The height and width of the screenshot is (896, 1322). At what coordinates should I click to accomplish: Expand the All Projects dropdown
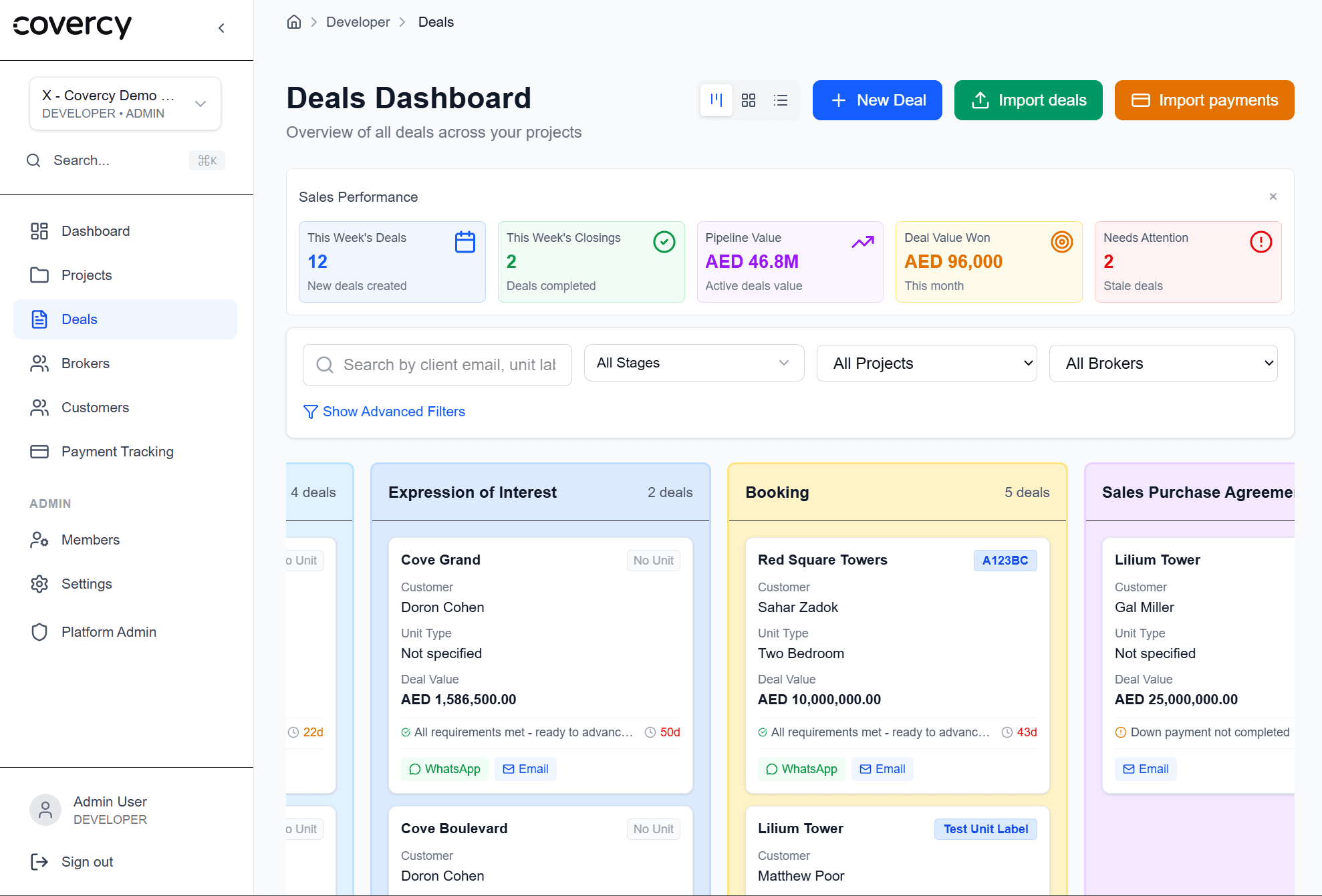pos(926,363)
